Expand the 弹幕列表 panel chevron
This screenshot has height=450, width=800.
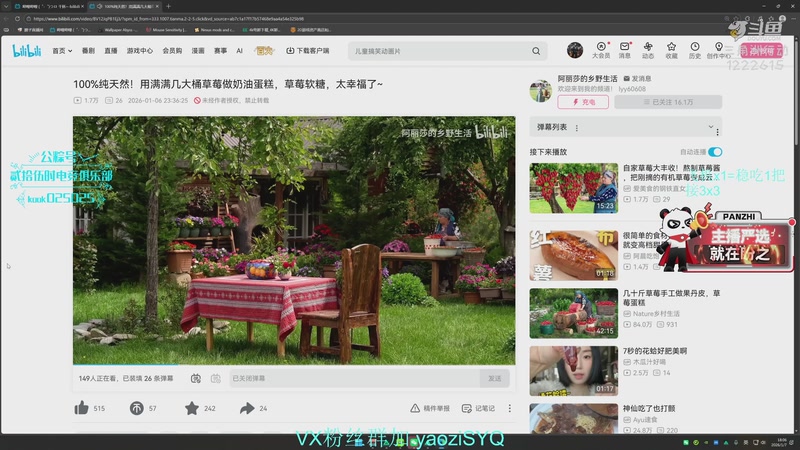click(x=711, y=127)
